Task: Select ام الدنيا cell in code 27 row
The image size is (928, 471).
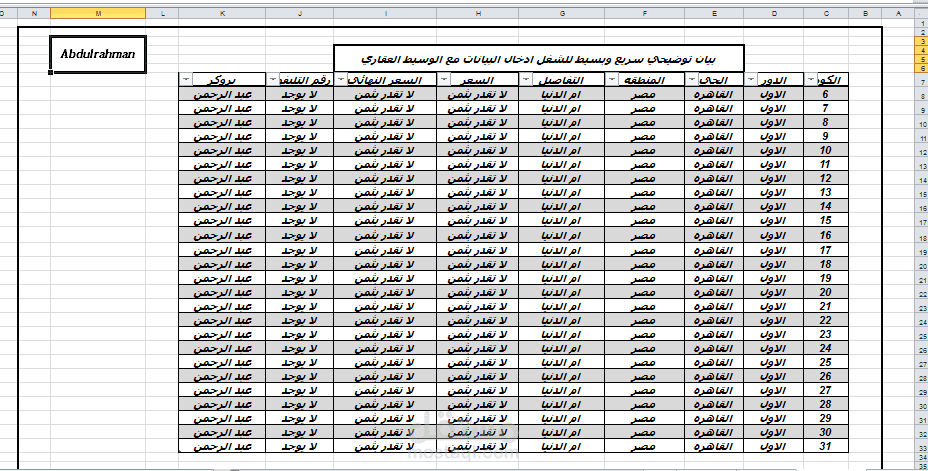Action: pyautogui.click(x=562, y=391)
